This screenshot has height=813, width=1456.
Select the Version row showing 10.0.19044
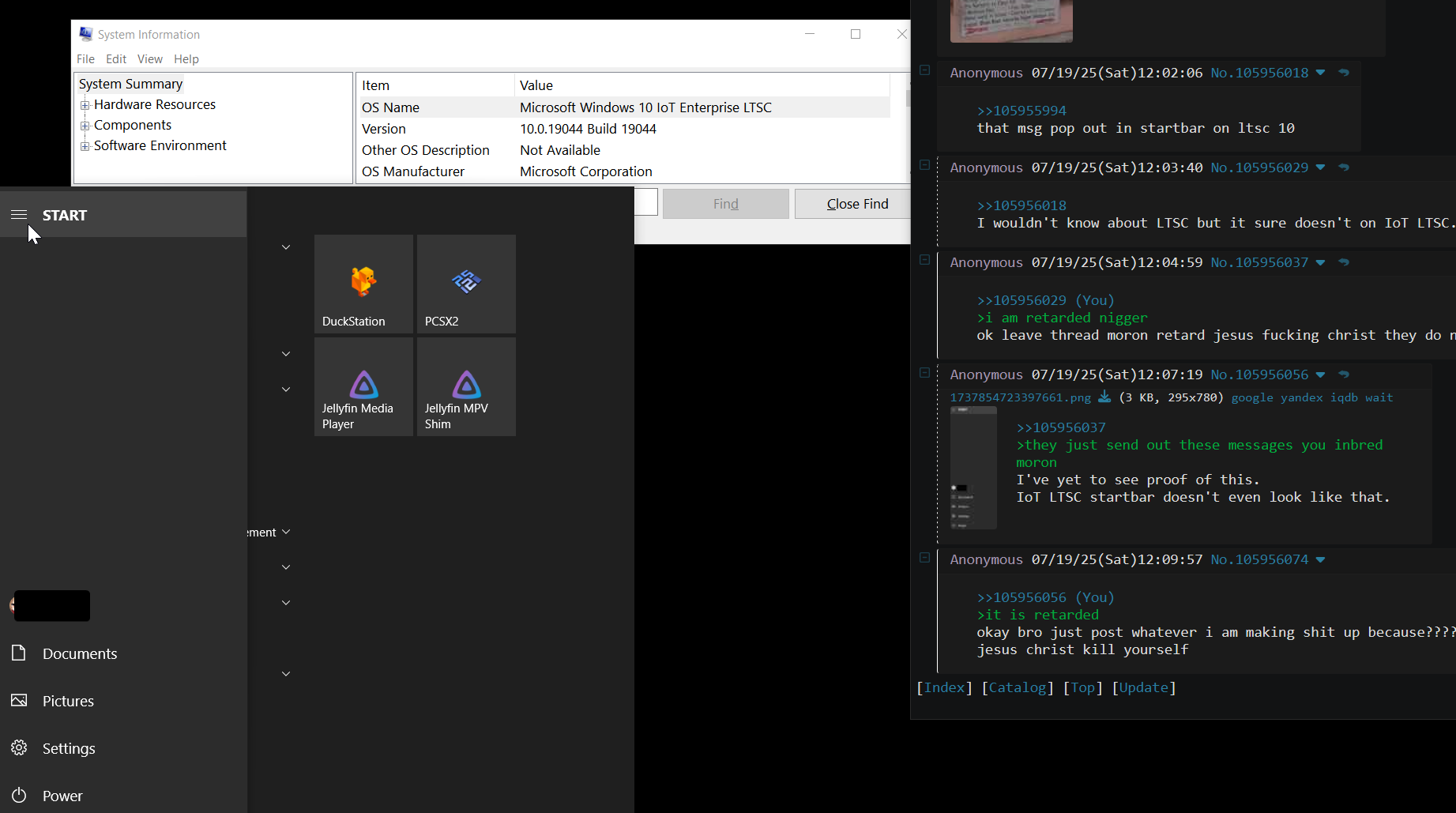point(624,129)
